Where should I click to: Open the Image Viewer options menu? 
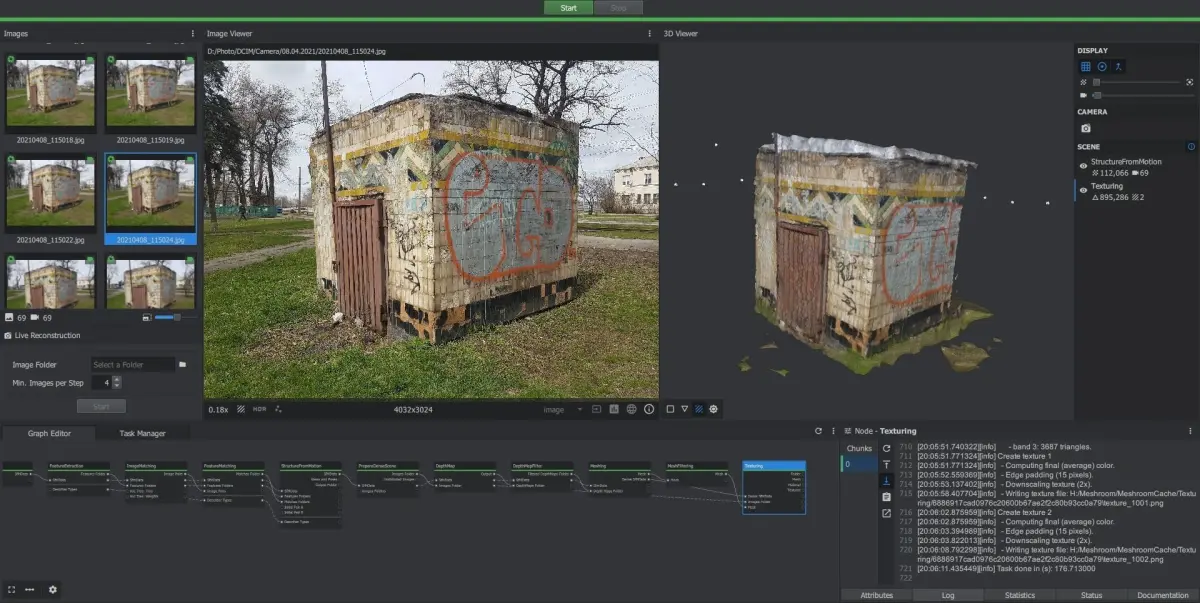coord(650,34)
